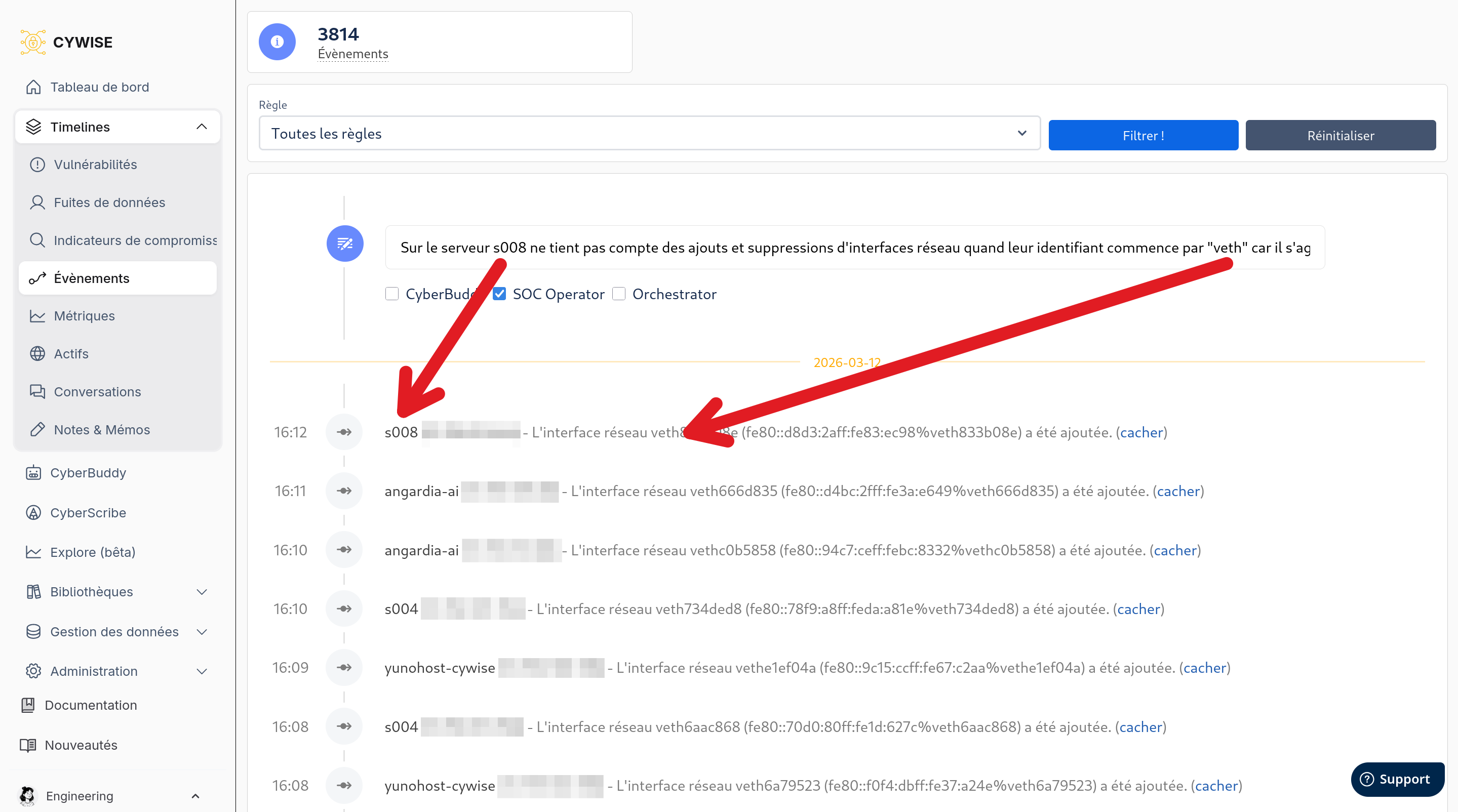Click the blue rule edit icon
Screen dimensions: 1458x812
[x=345, y=244]
